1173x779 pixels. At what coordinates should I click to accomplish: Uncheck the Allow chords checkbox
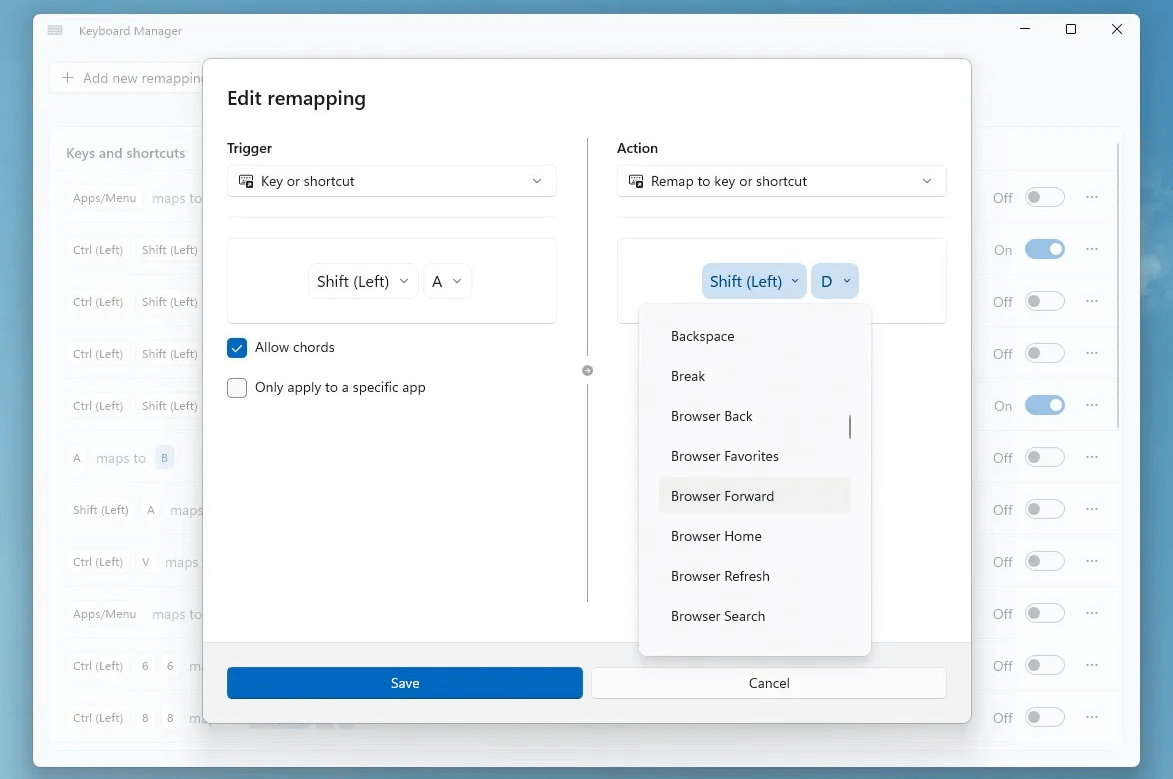[x=237, y=347]
